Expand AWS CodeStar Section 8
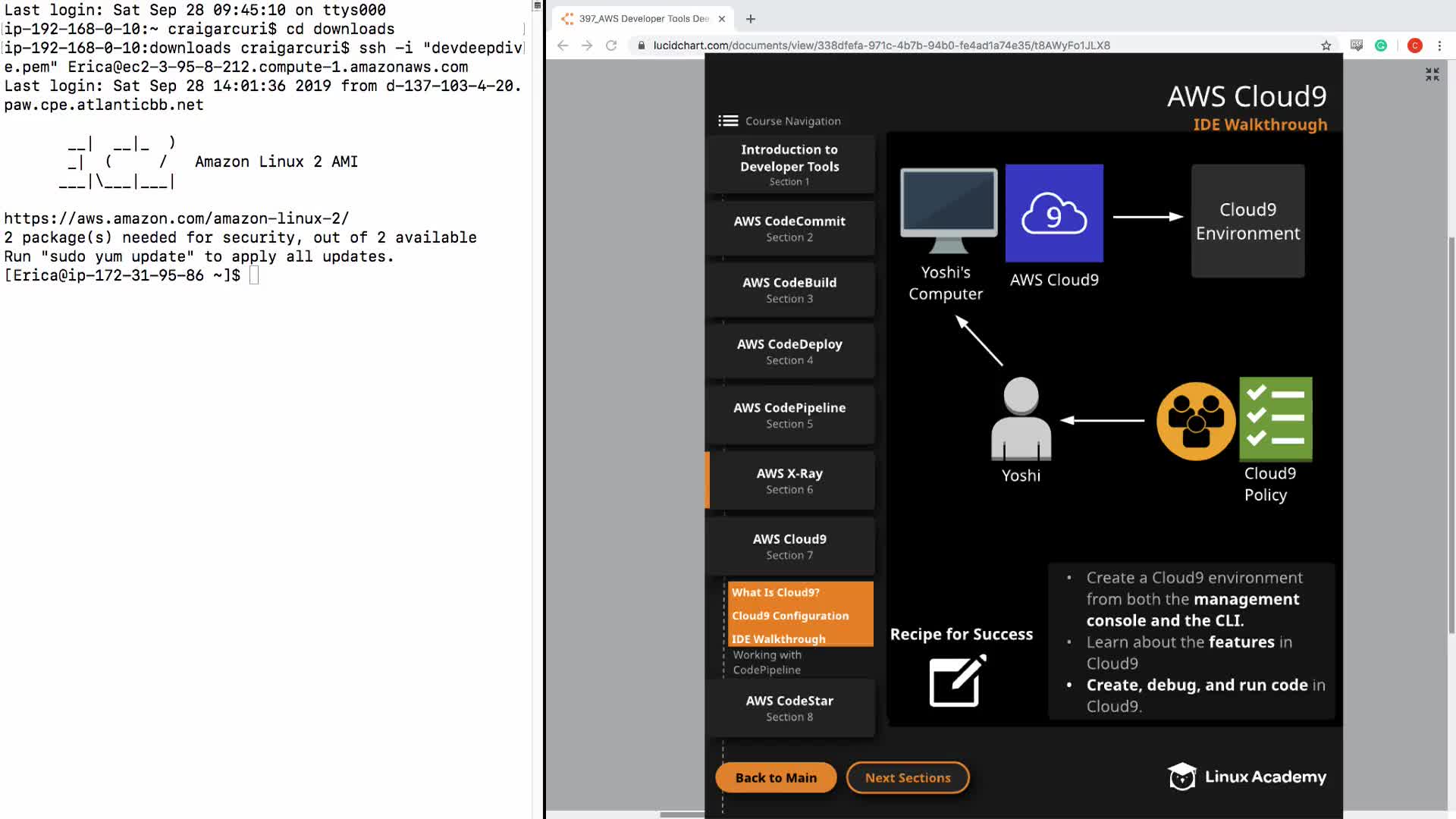The width and height of the screenshot is (1456, 819). [789, 708]
